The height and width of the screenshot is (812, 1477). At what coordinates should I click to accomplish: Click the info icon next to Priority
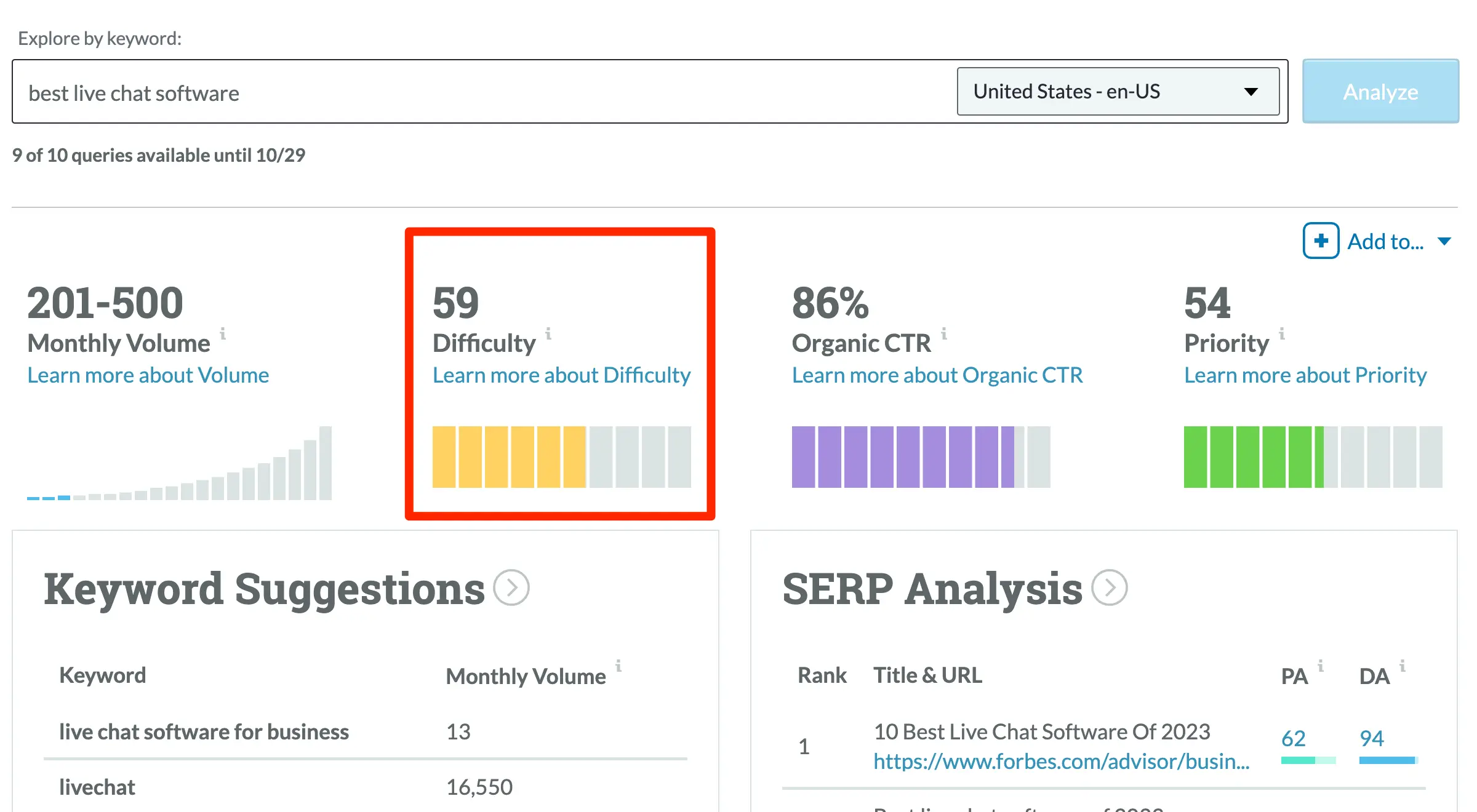tap(1282, 334)
